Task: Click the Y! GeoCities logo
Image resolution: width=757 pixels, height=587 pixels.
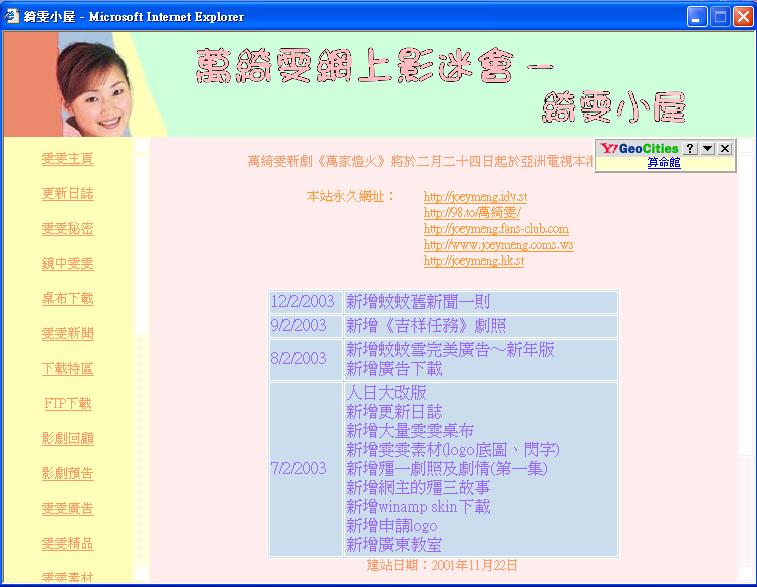Action: 640,149
